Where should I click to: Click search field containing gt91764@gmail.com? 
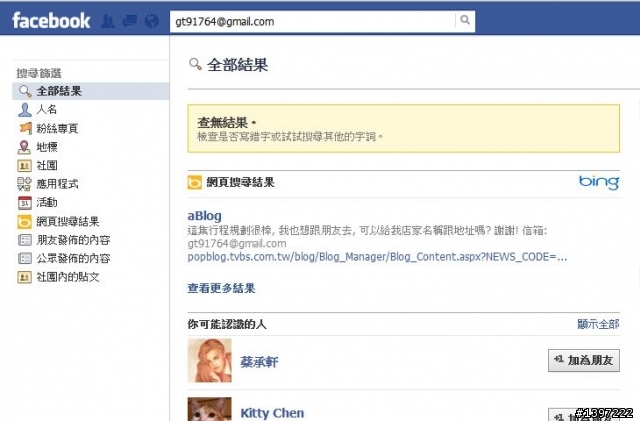tap(313, 22)
